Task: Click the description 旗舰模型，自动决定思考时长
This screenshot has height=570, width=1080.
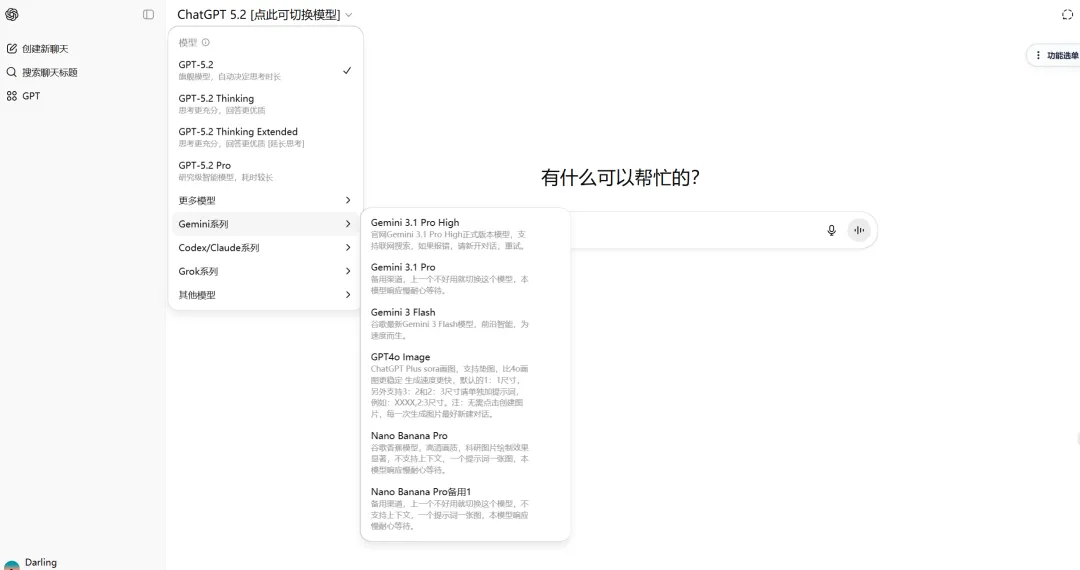Action: (229, 77)
